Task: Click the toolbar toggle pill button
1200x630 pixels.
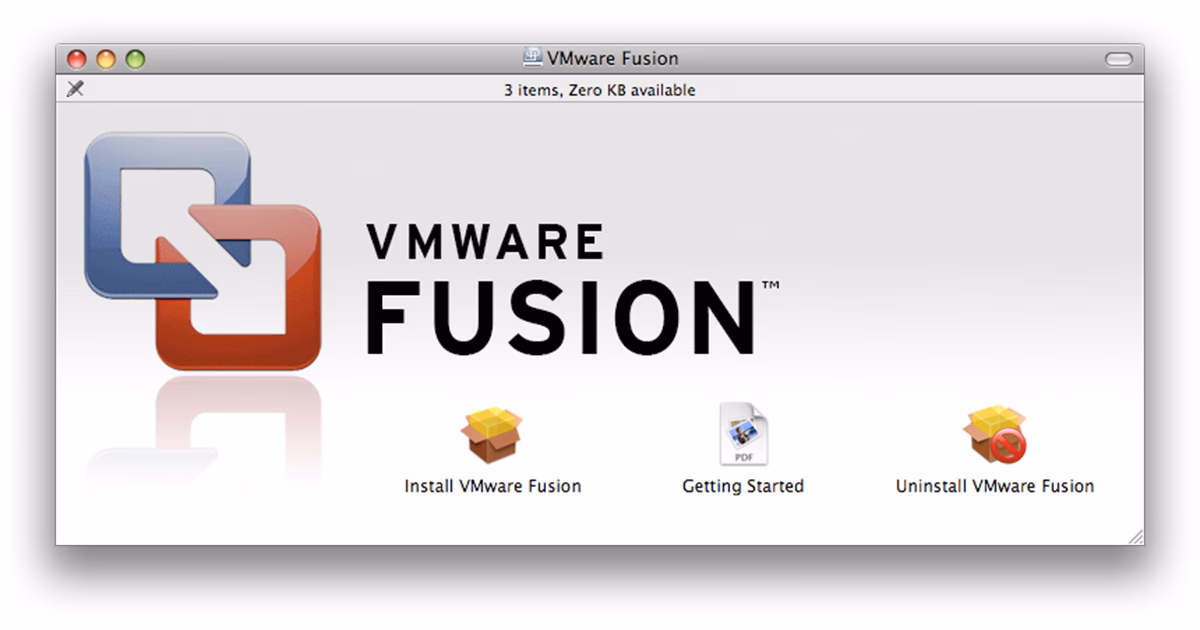Action: [x=1118, y=59]
